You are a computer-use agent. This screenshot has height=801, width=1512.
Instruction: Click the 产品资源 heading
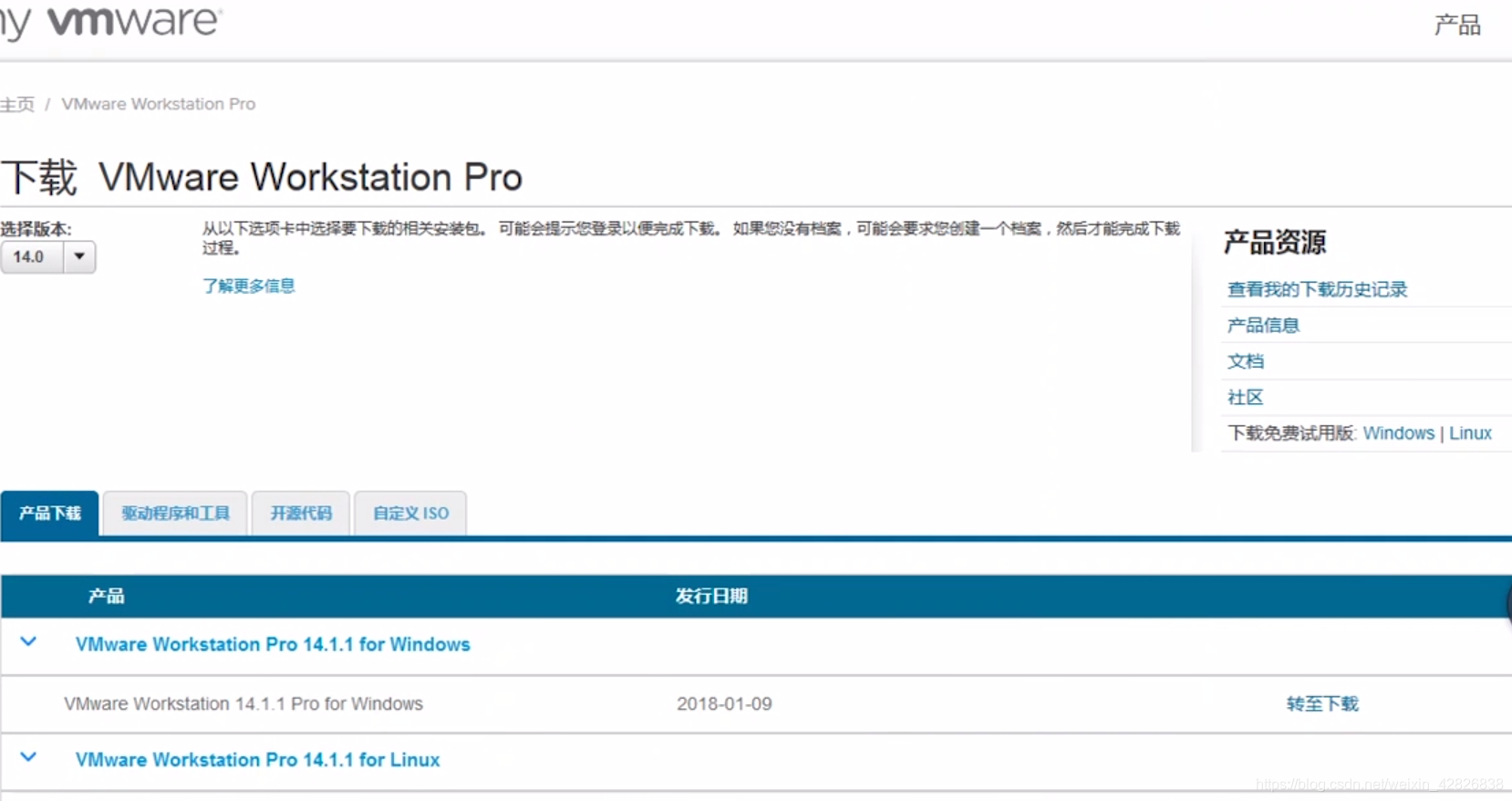(x=1274, y=242)
